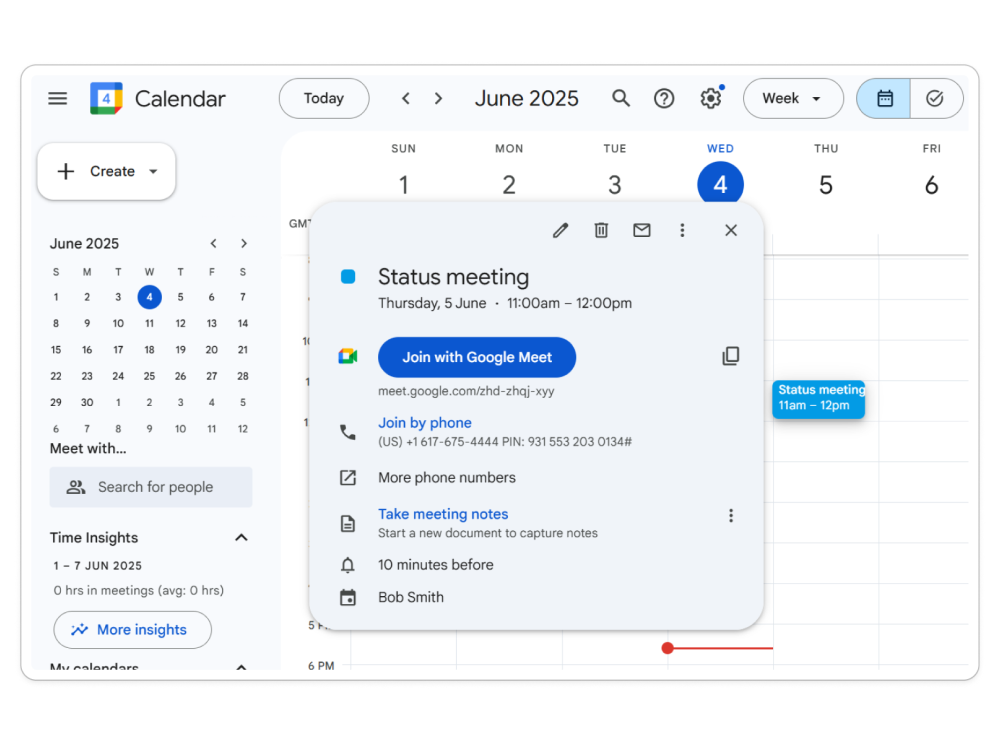Delete the Status meeting event

pos(601,230)
